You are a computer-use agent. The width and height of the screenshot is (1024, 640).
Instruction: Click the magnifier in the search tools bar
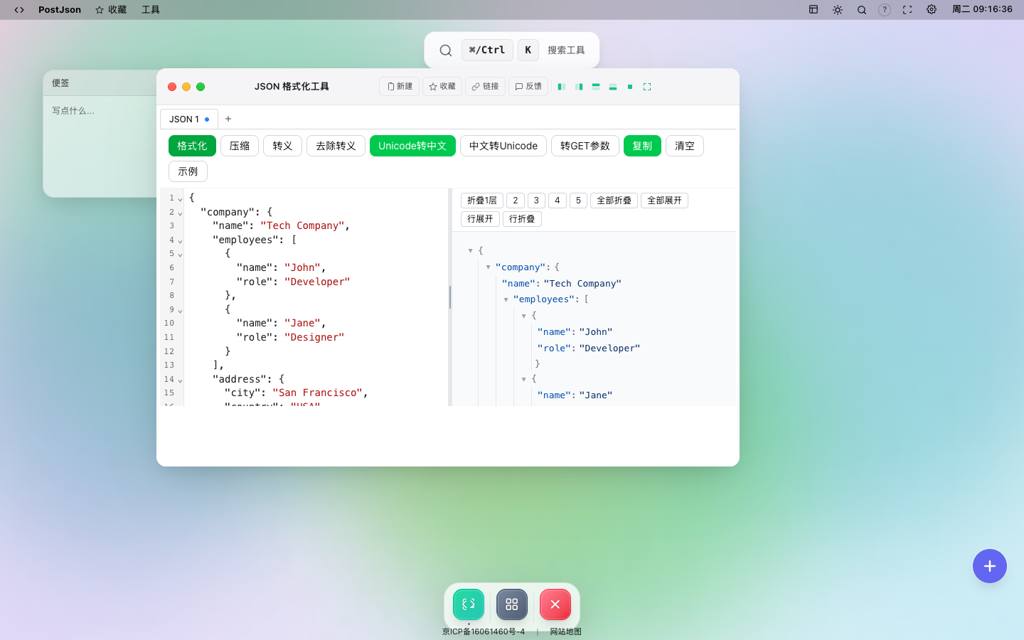pyautogui.click(x=445, y=50)
